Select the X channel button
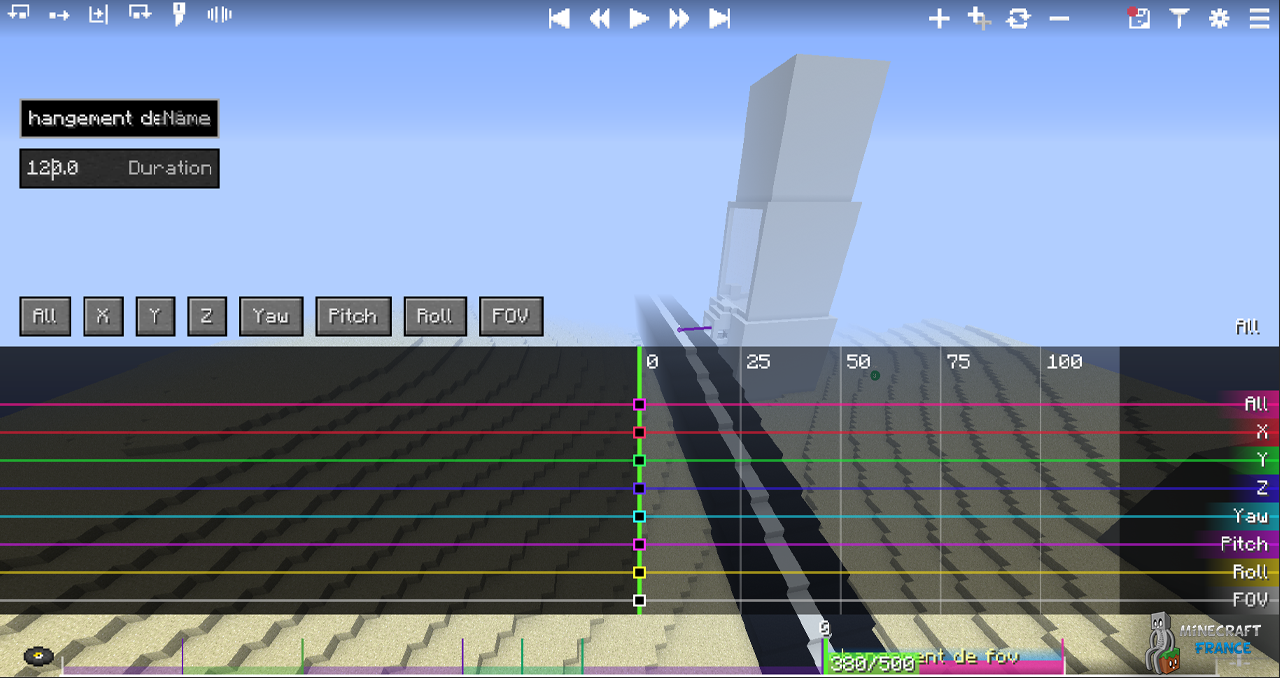Image resolution: width=1280 pixels, height=678 pixels. (103, 316)
